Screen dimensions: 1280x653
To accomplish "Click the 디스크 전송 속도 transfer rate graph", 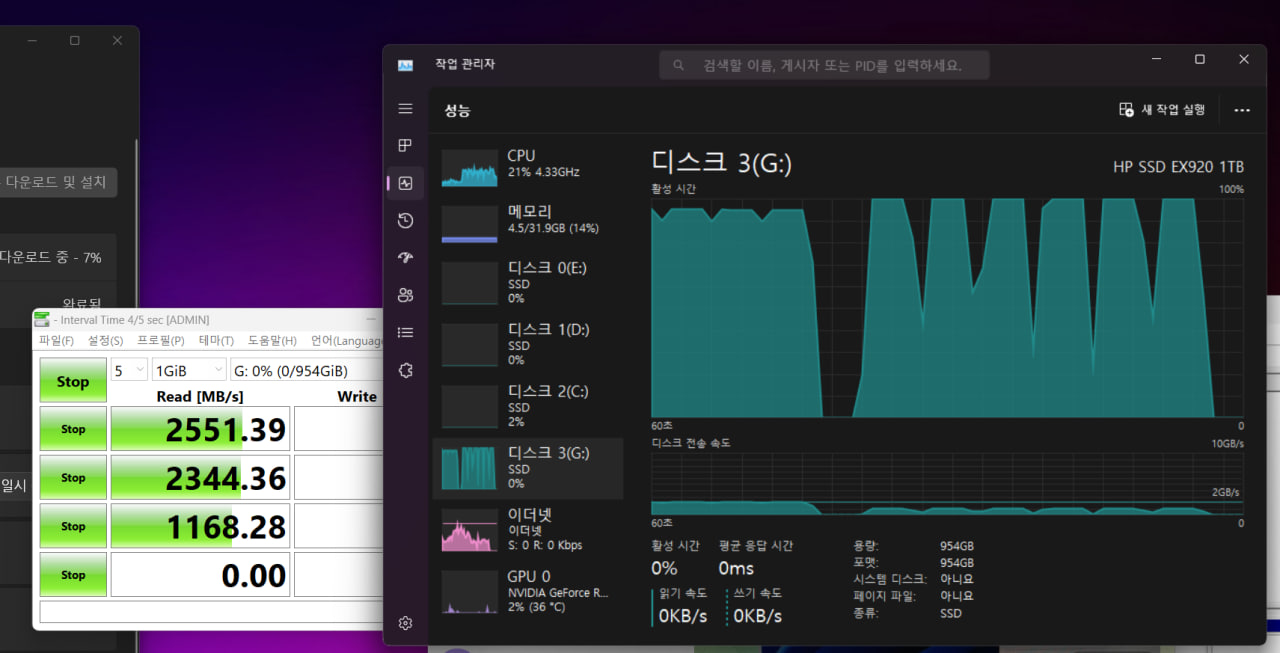I will 947,483.
